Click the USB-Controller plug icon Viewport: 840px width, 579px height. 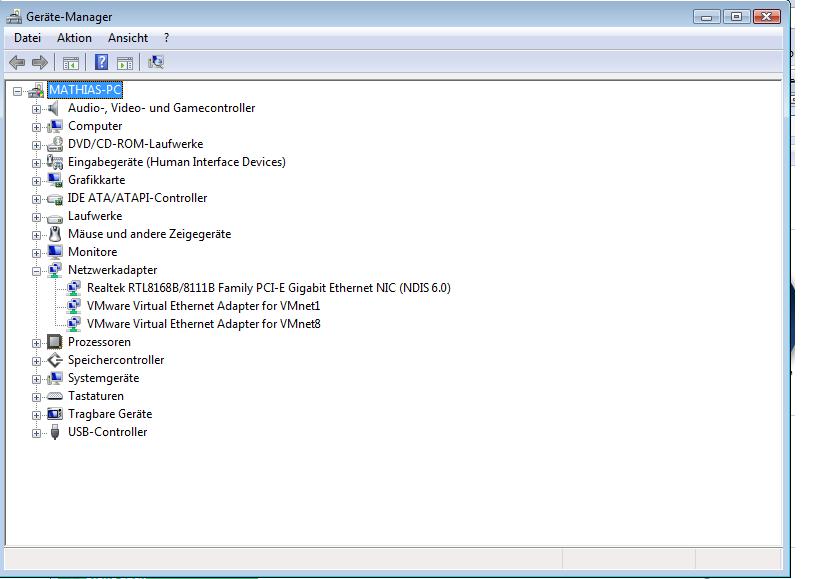55,432
